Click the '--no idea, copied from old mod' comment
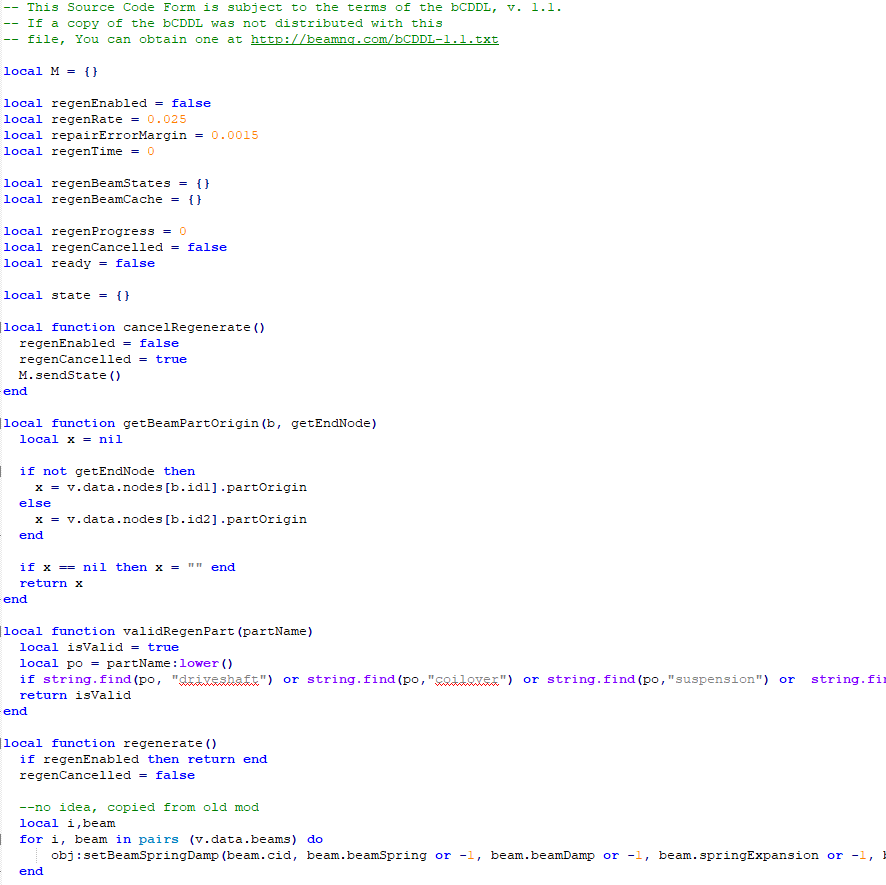 click(x=139, y=808)
